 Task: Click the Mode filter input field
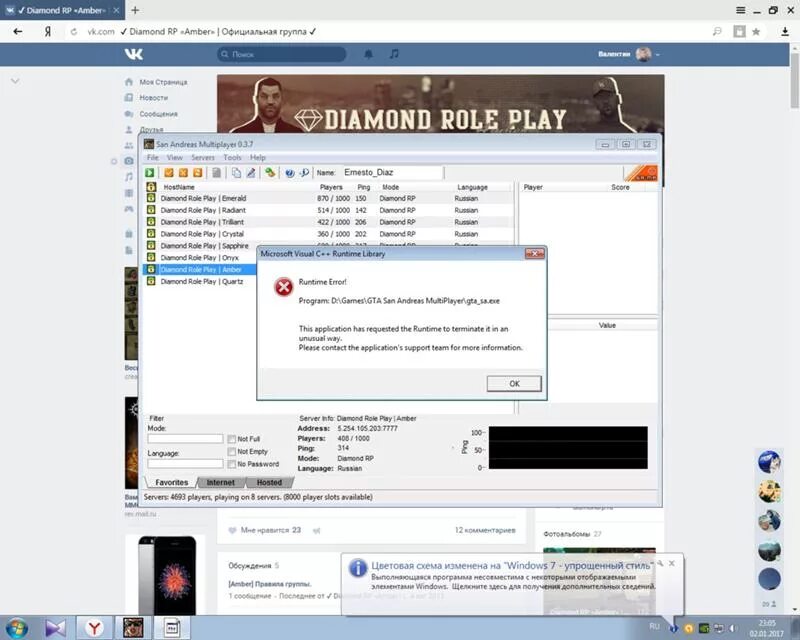tap(185, 438)
